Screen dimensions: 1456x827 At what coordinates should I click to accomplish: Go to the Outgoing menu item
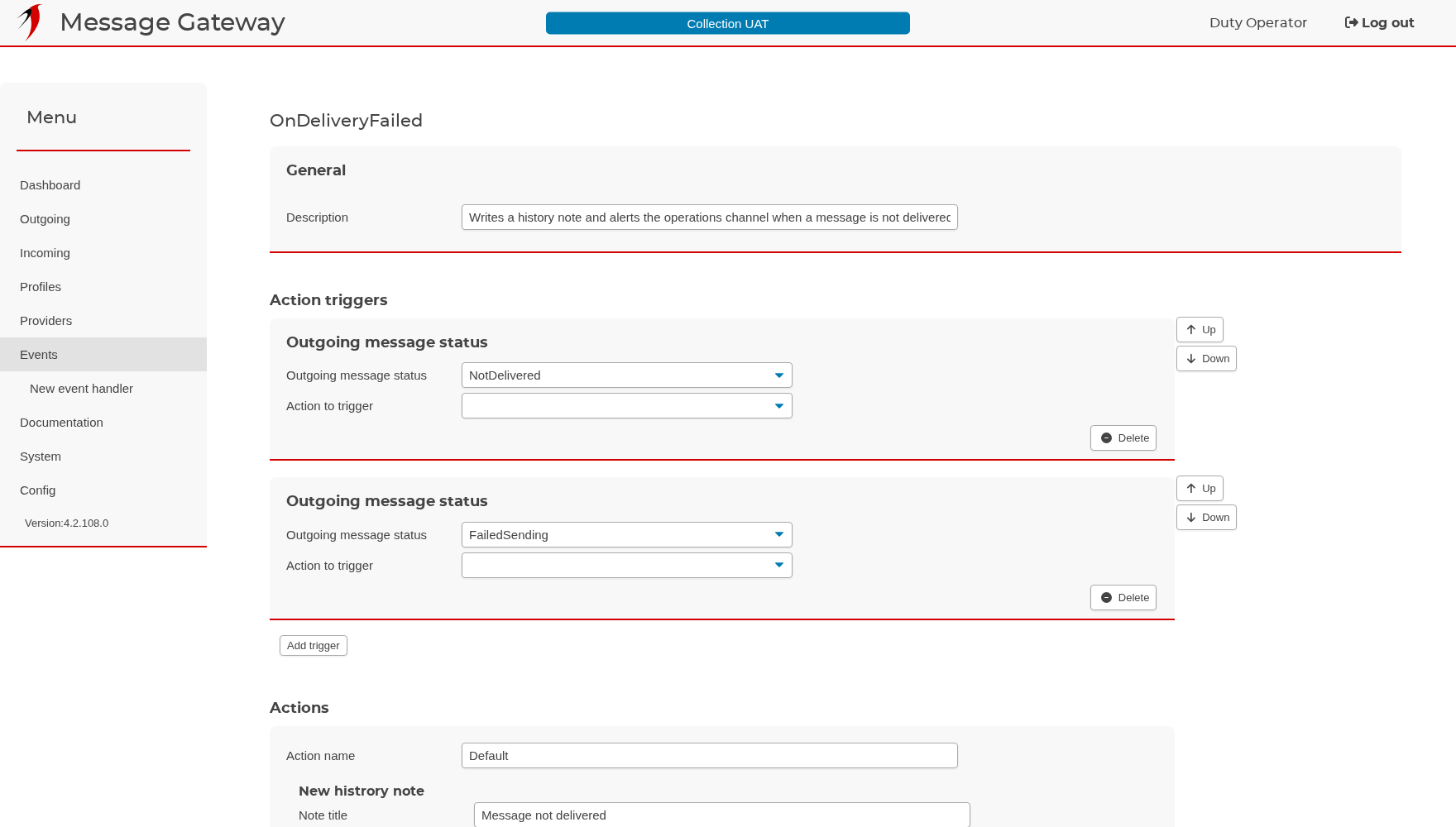pos(103,218)
